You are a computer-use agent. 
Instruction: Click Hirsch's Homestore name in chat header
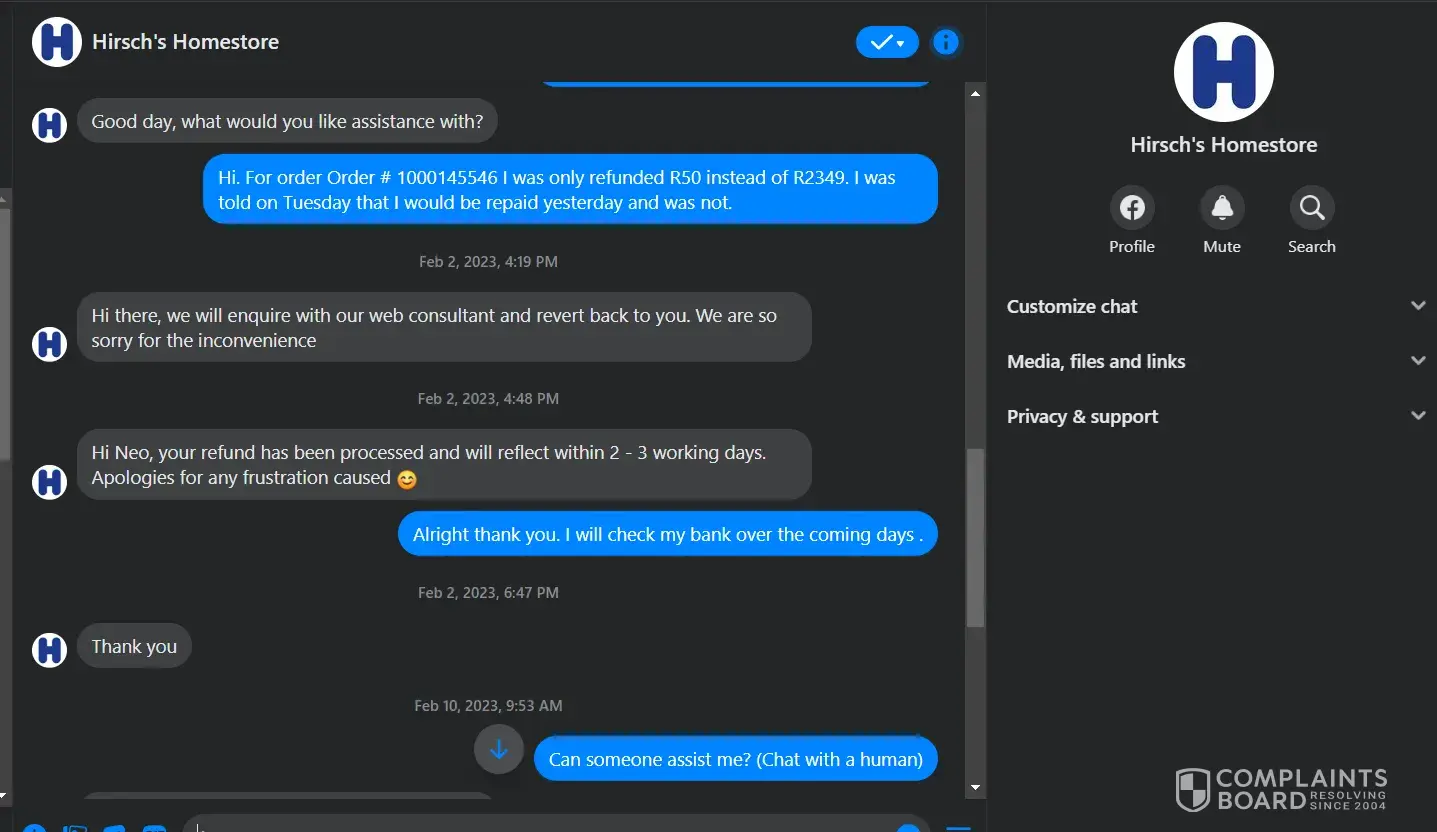coord(185,42)
